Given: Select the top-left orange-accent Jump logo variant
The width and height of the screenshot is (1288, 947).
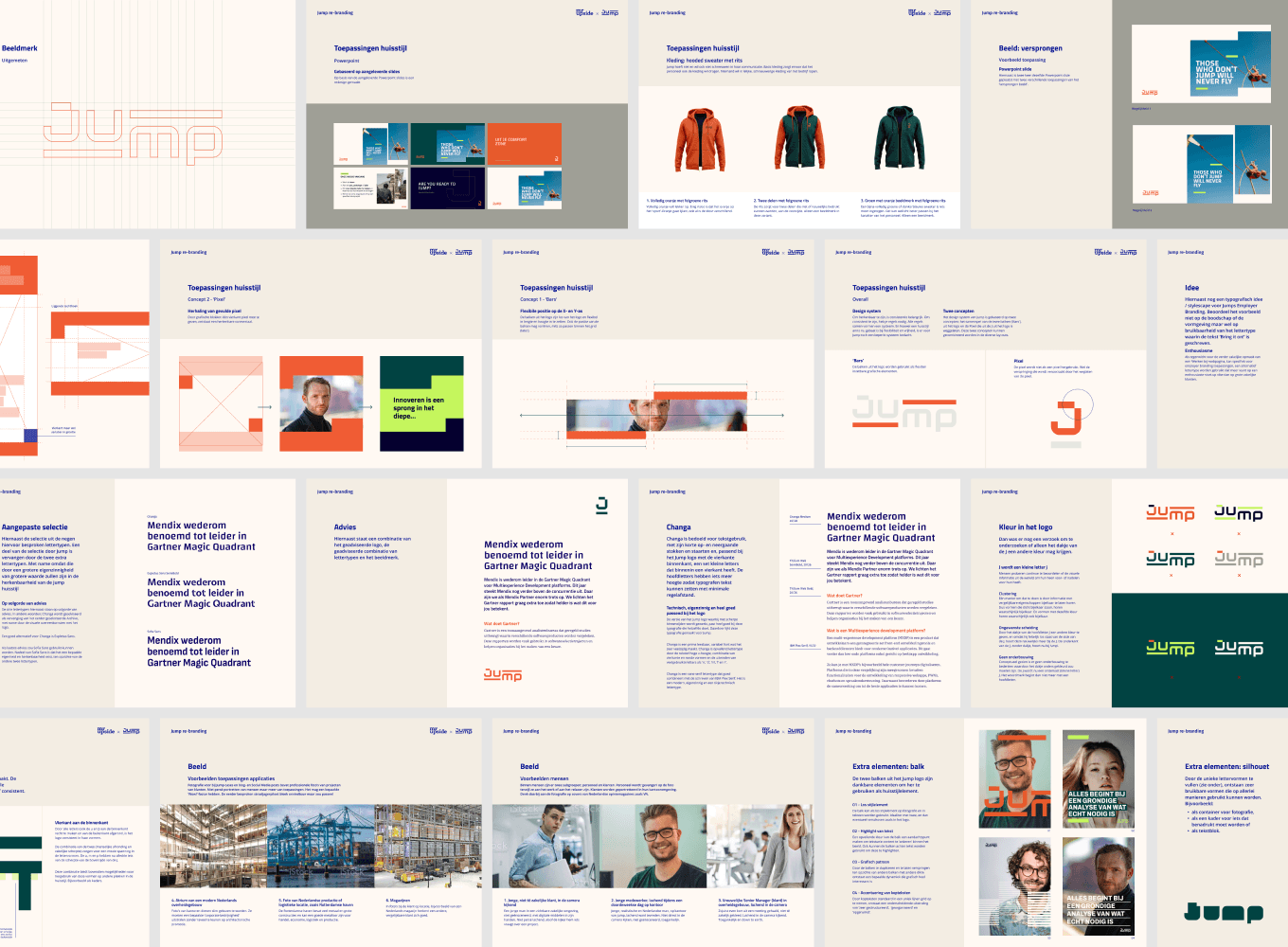Looking at the screenshot, I should point(1171,513).
